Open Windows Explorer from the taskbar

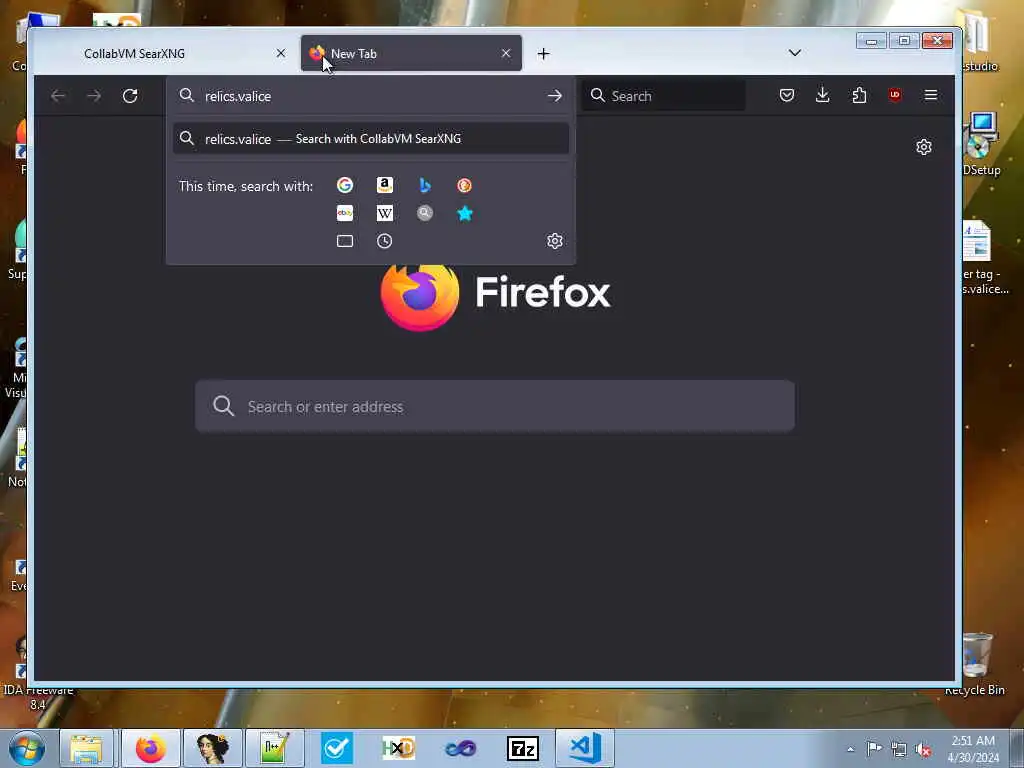pos(87,748)
